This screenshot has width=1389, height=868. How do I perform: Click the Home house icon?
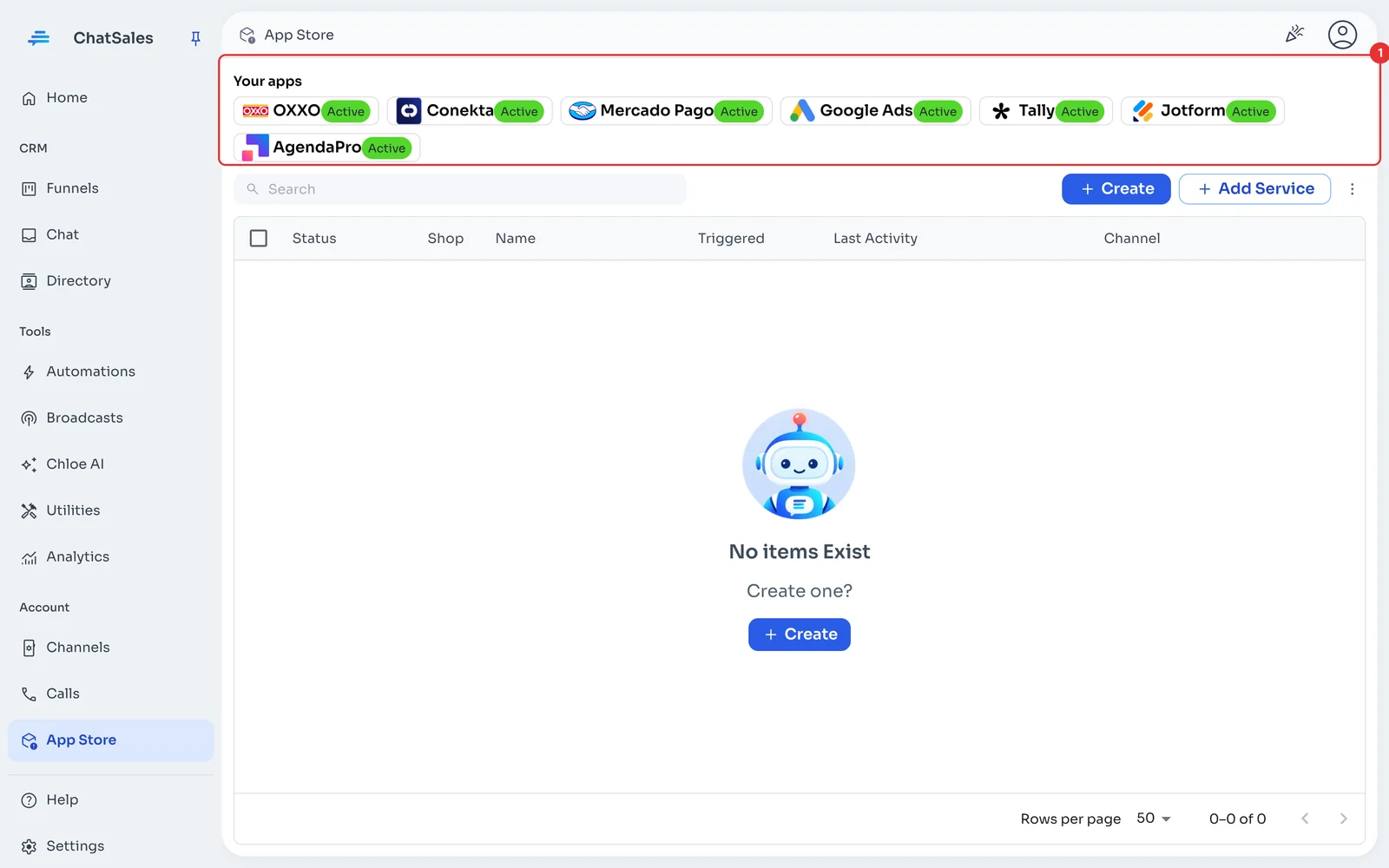(x=29, y=98)
